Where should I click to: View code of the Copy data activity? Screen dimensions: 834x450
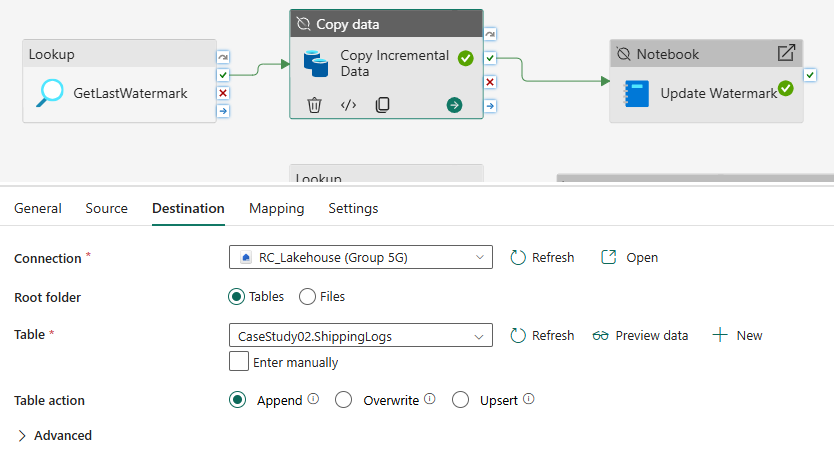(348, 105)
